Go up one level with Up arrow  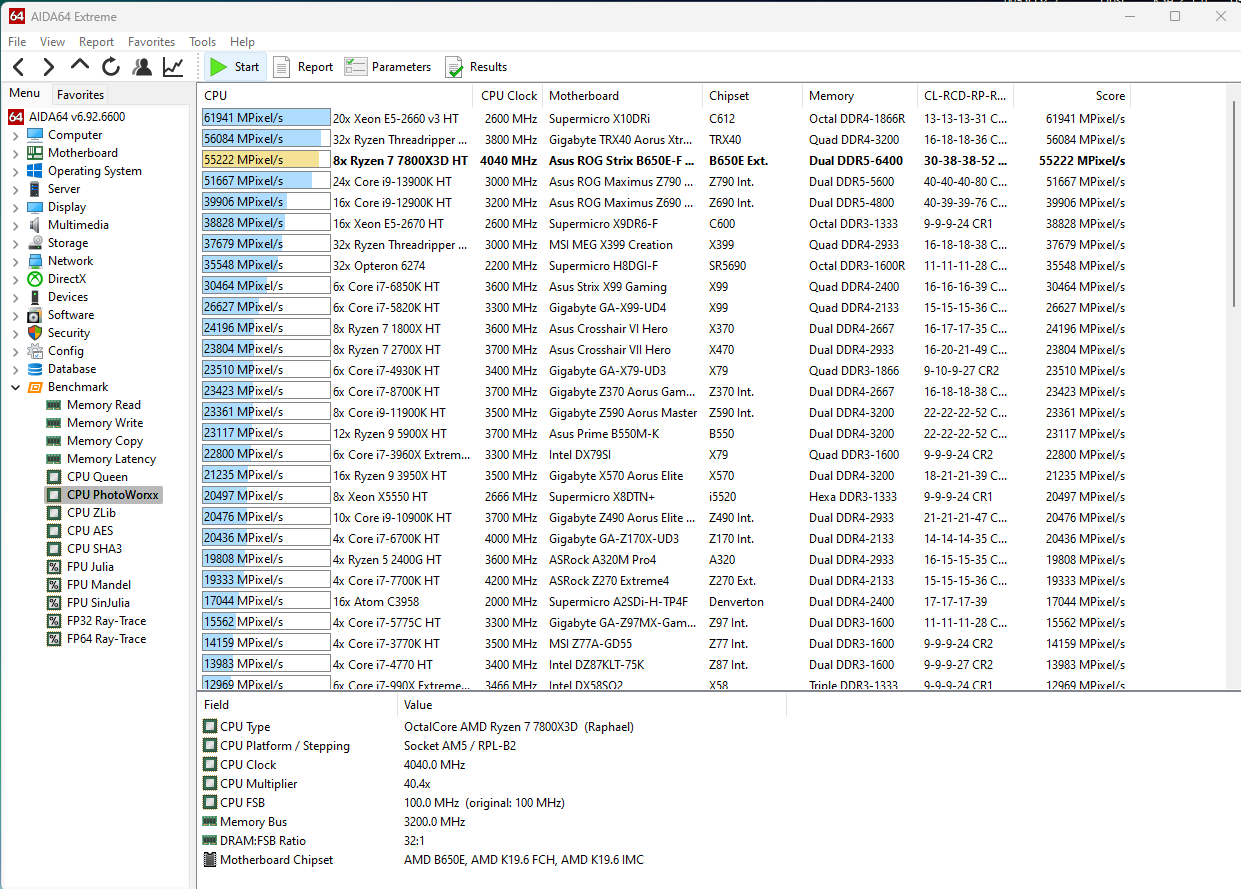80,66
